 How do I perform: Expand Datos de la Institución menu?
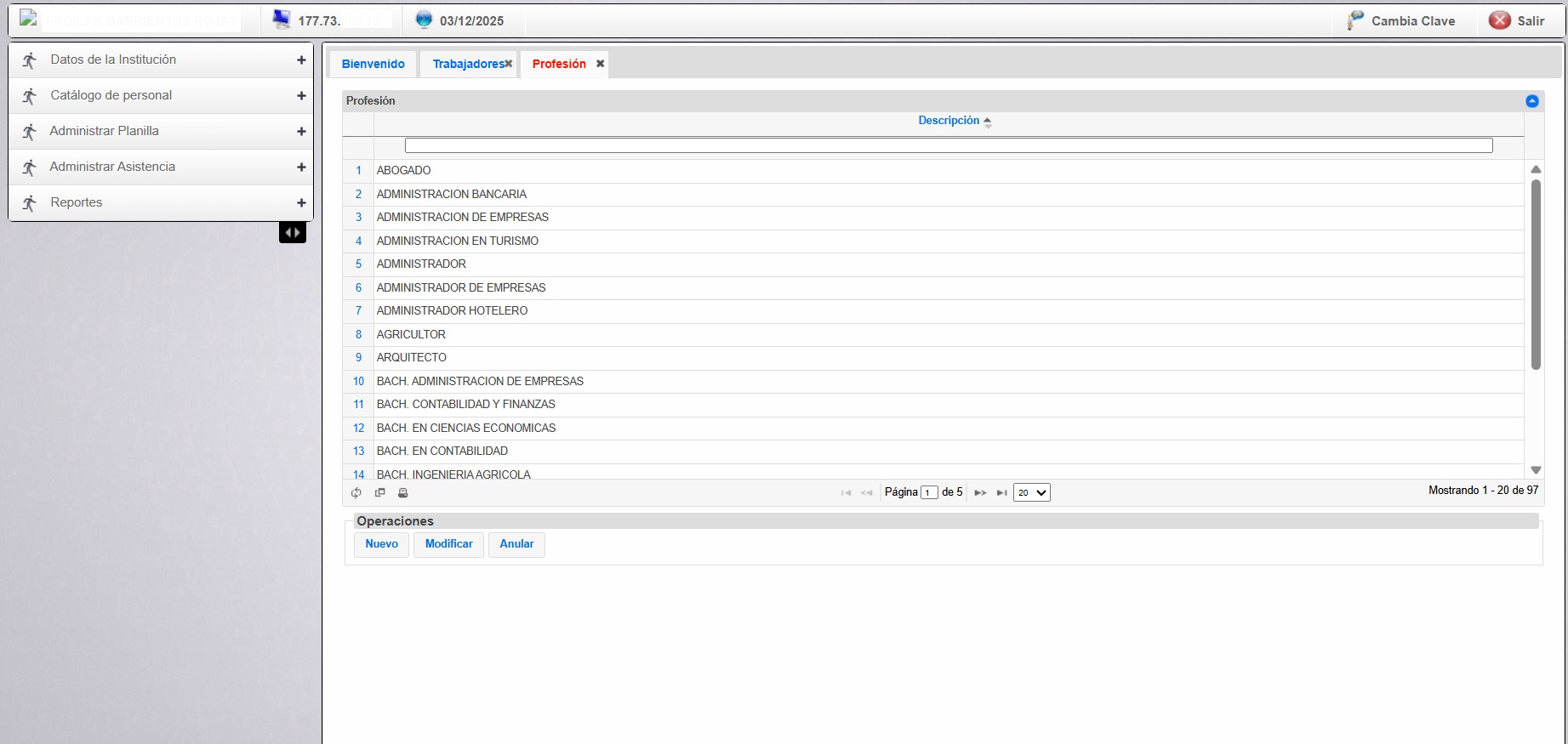click(301, 60)
